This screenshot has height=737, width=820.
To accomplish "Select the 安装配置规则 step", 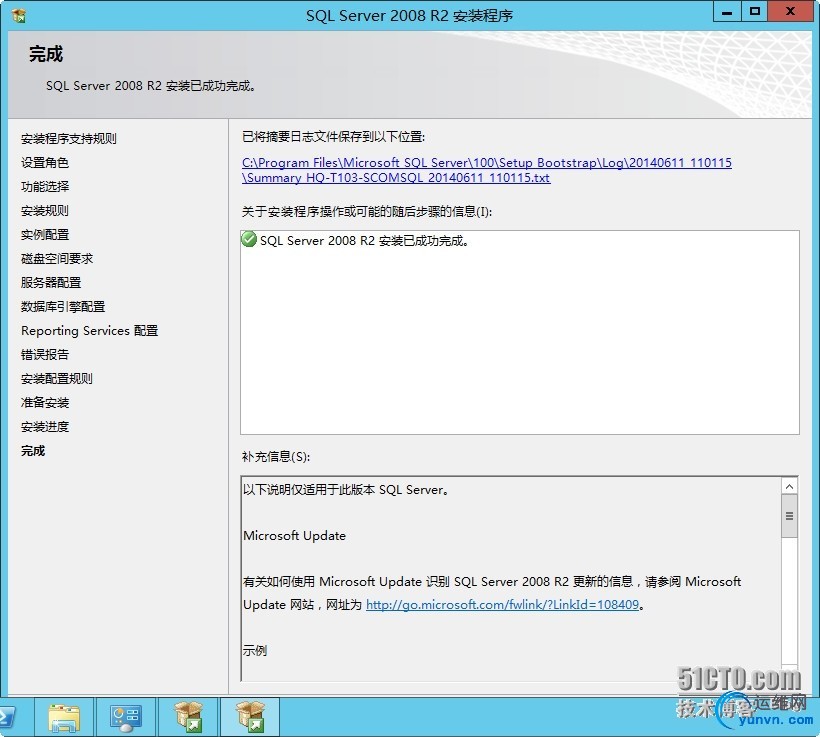I will 57,379.
